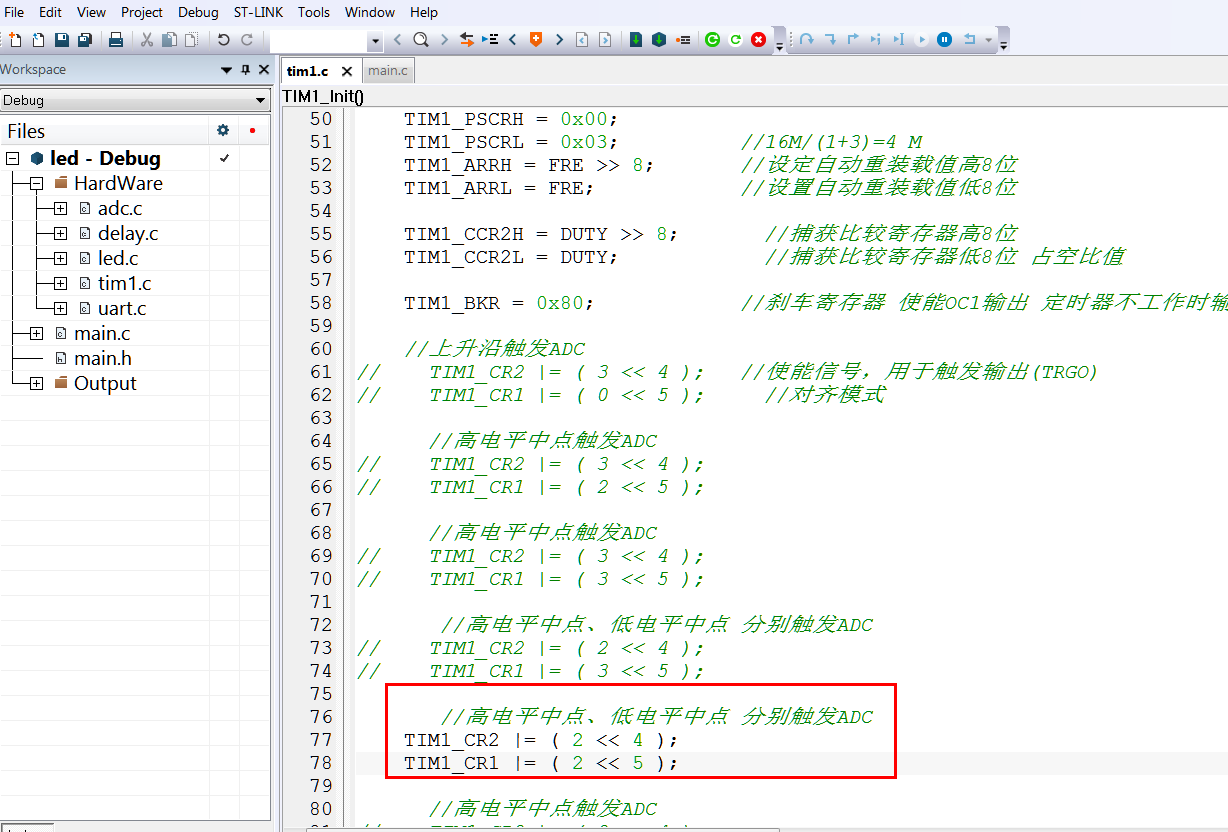Open the Debug configuration dropdown

coord(260,101)
